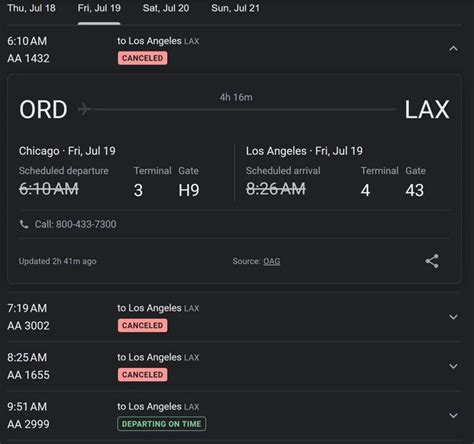Screen dimensions: 474x444
Task: Collapse the AA 1432 flight details
Action: 453,49
